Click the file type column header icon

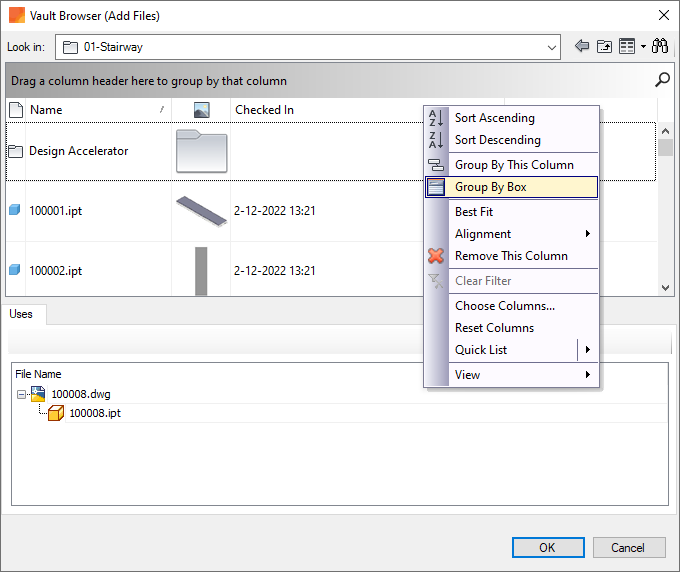(x=16, y=110)
